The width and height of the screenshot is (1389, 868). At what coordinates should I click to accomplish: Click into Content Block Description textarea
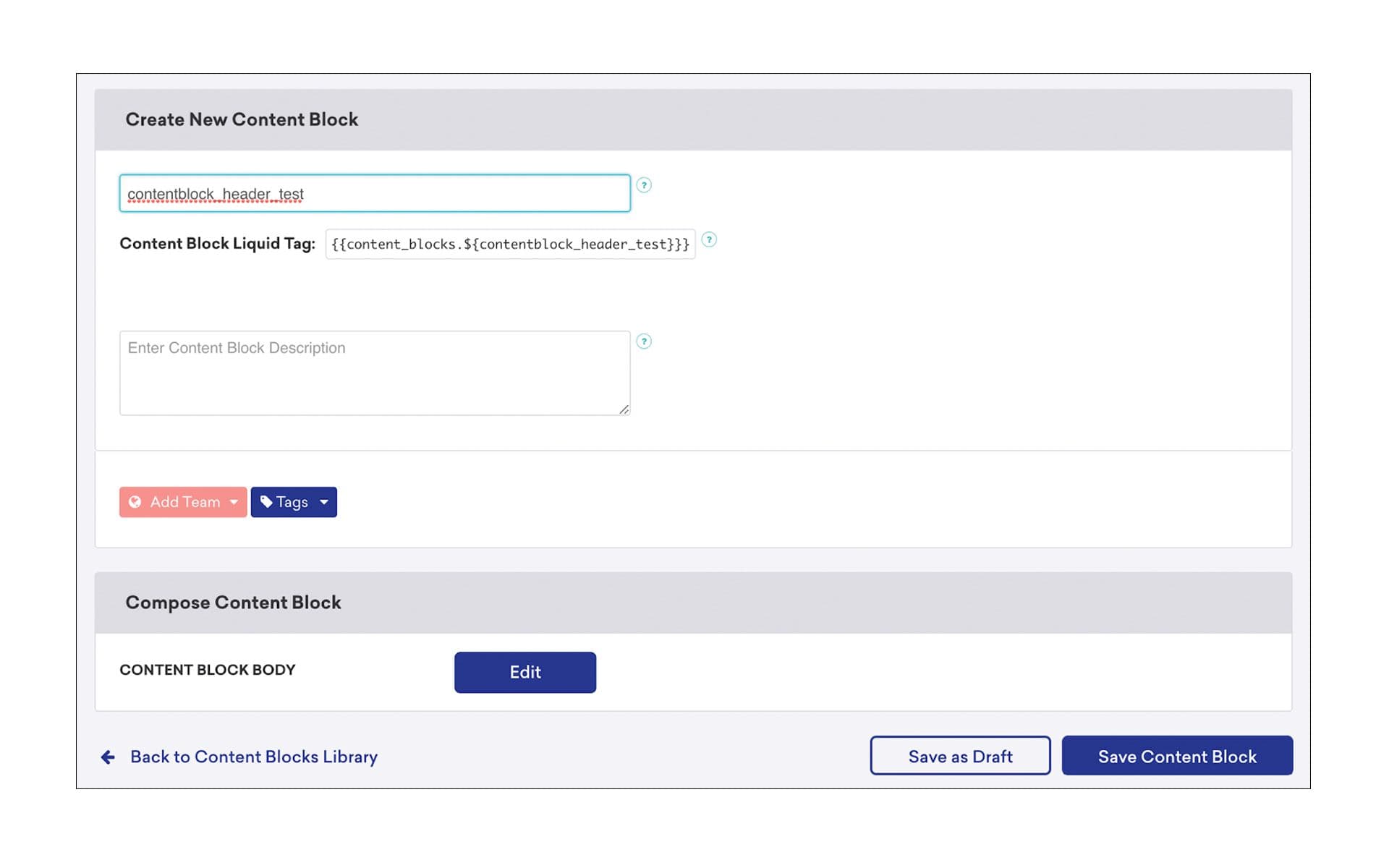coord(375,373)
